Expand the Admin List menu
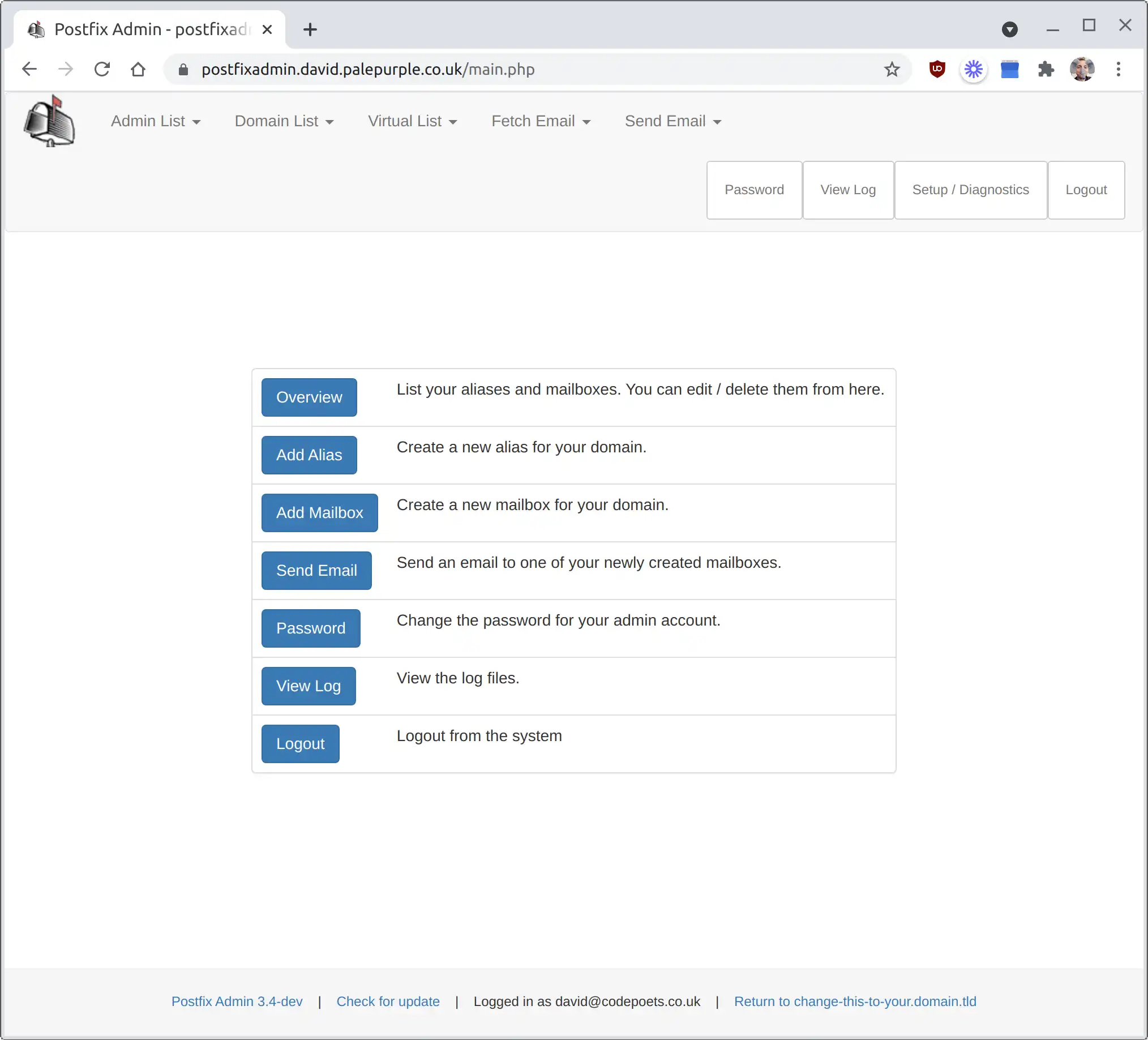Image resolution: width=1148 pixels, height=1040 pixels. click(155, 120)
